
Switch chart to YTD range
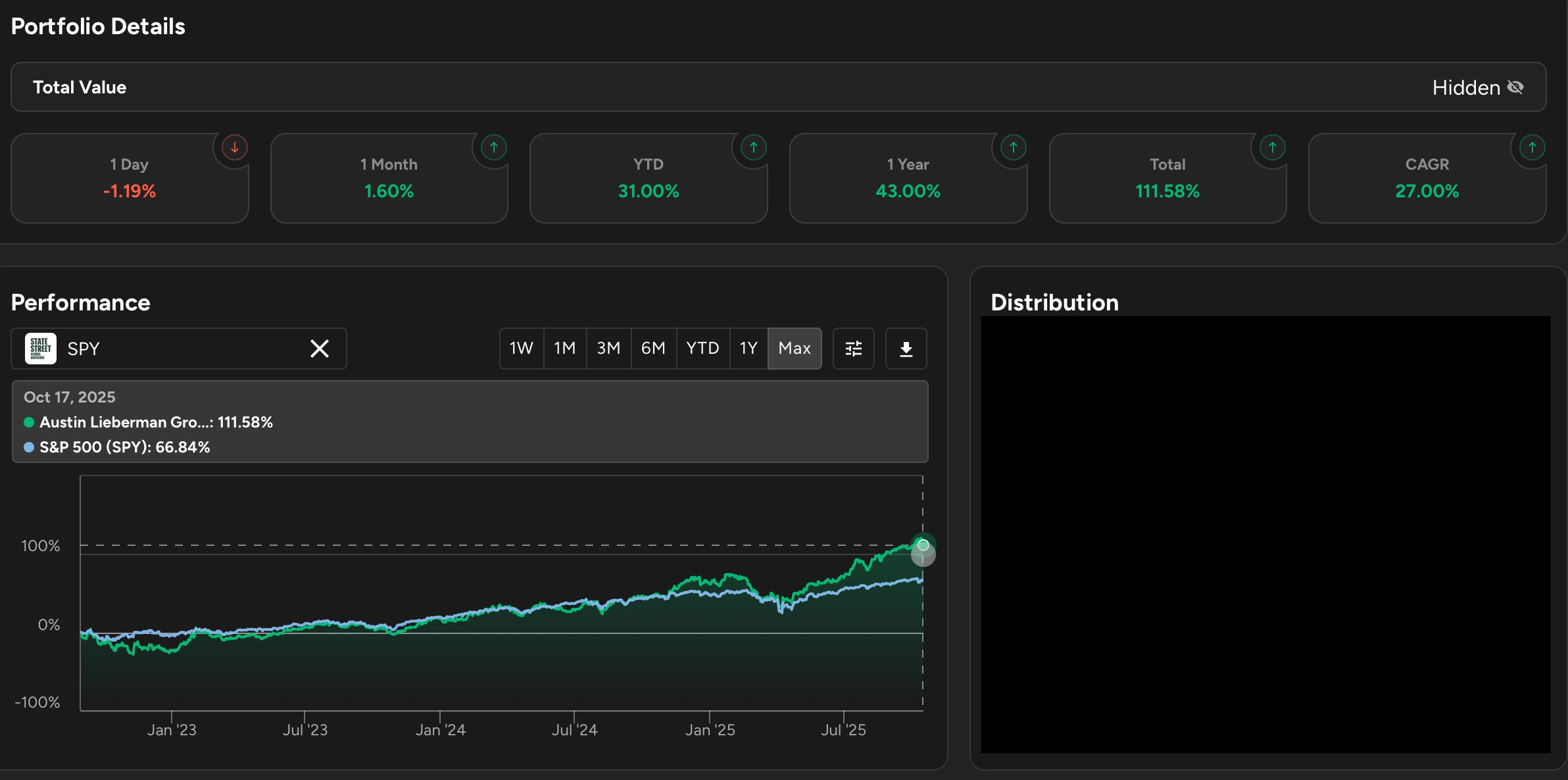coord(702,349)
